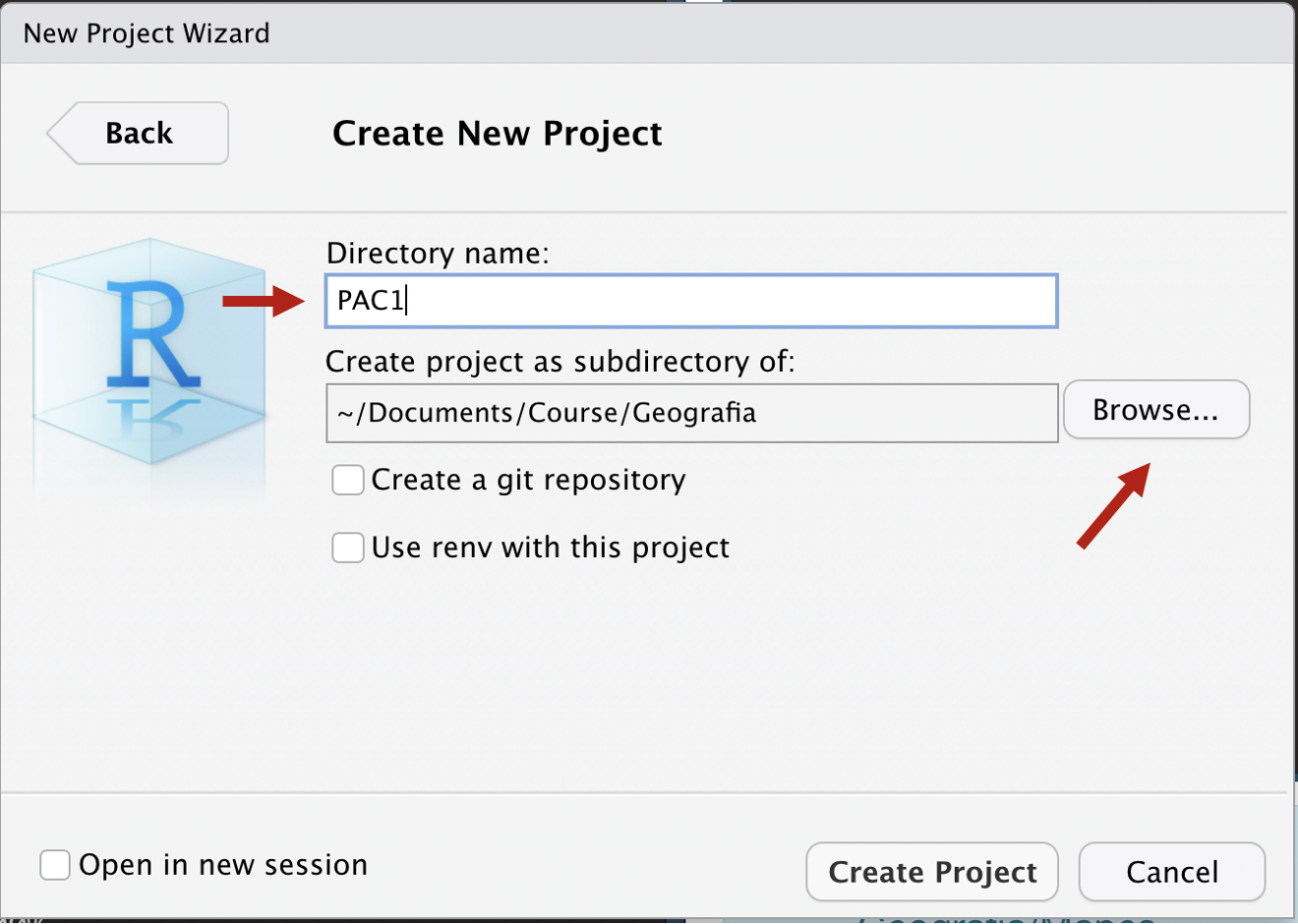
Task: Tick the Use renv with this project box
Action: coord(348,548)
